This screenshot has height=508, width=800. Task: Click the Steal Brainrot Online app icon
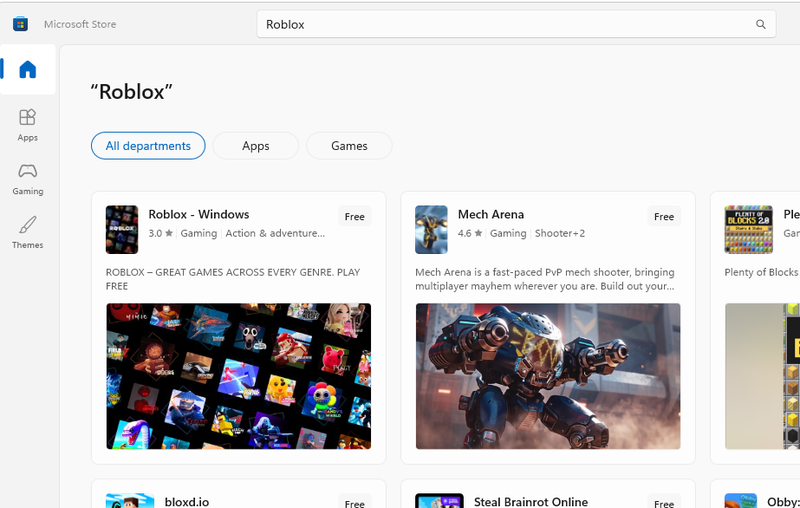tap(439, 500)
